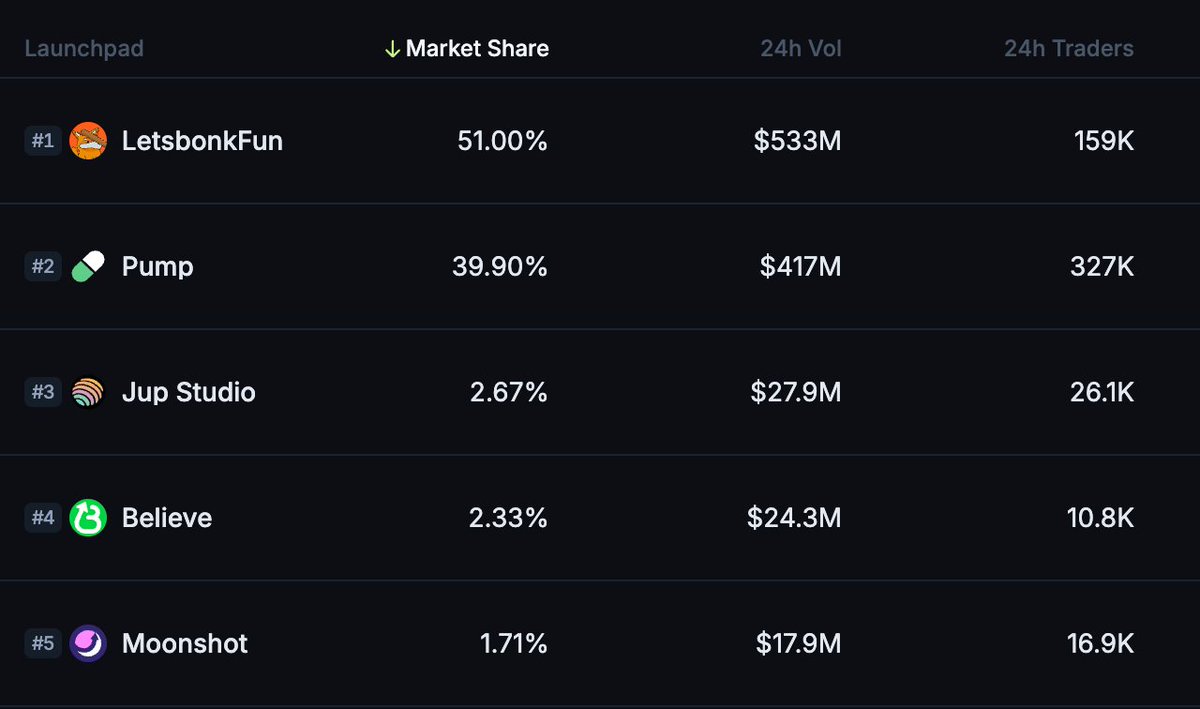Click the LetsbonkFun fox logo

click(89, 141)
